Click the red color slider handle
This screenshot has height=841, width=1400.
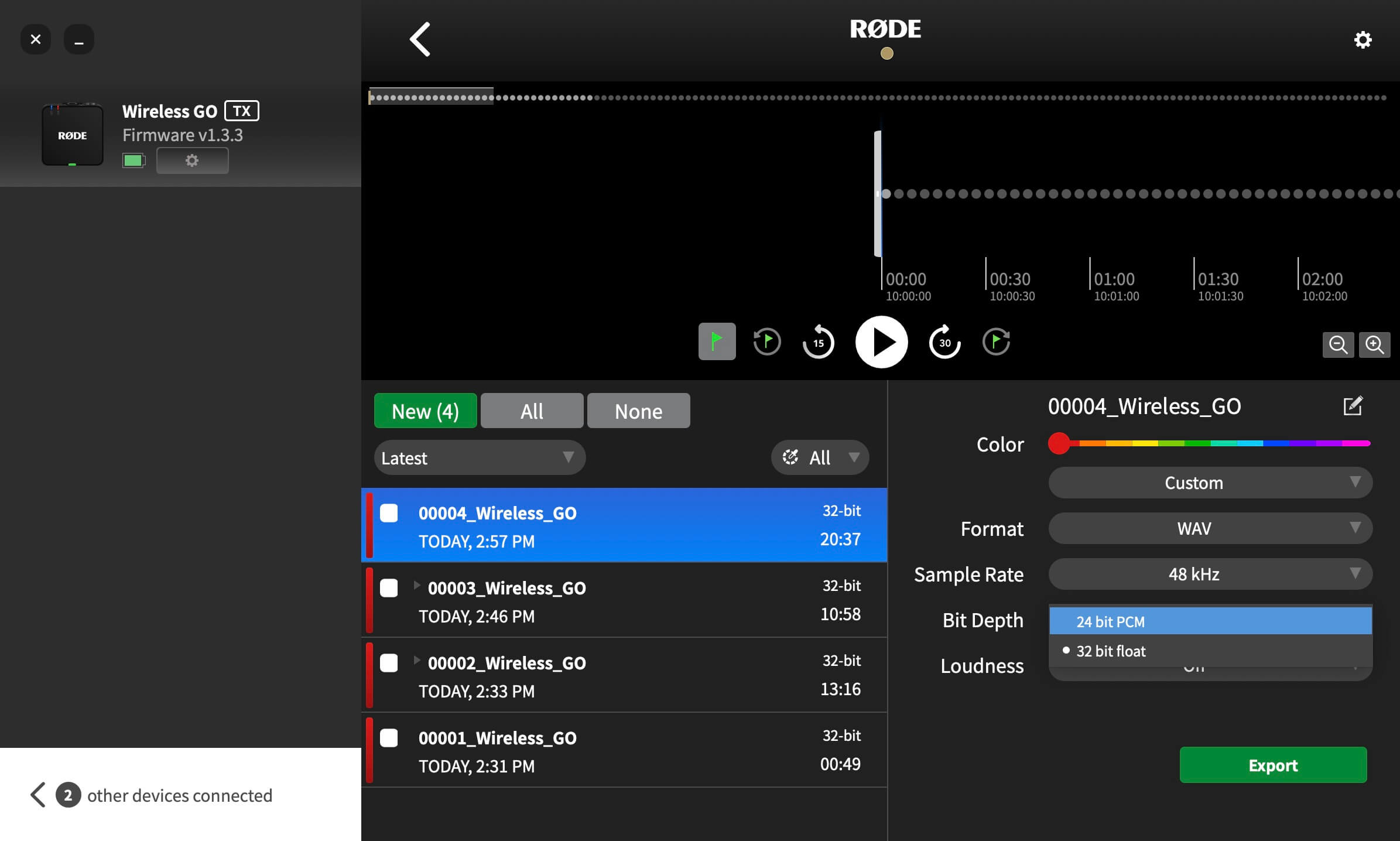tap(1059, 443)
